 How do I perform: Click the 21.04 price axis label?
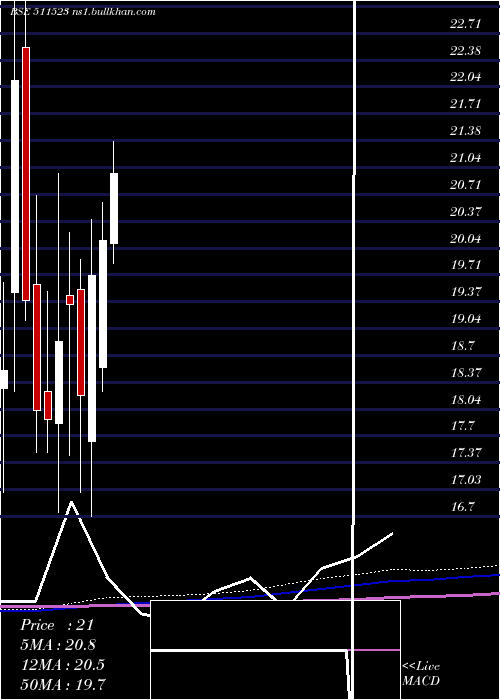pyautogui.click(x=466, y=158)
